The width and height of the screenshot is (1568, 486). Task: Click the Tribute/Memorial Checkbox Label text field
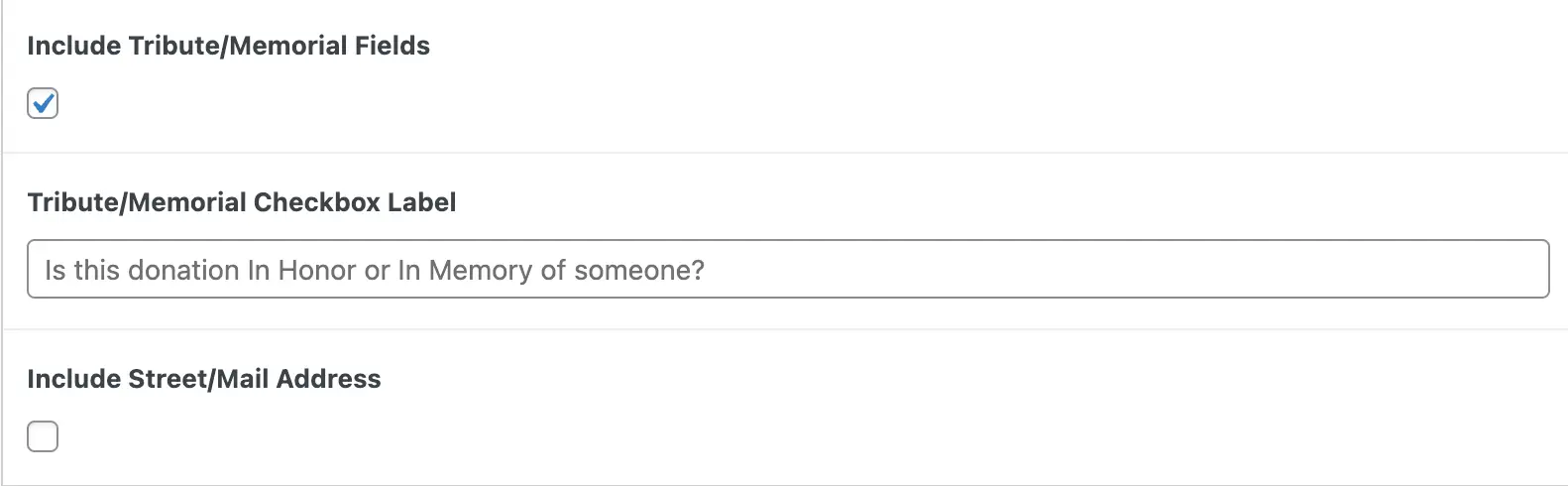[x=788, y=269]
